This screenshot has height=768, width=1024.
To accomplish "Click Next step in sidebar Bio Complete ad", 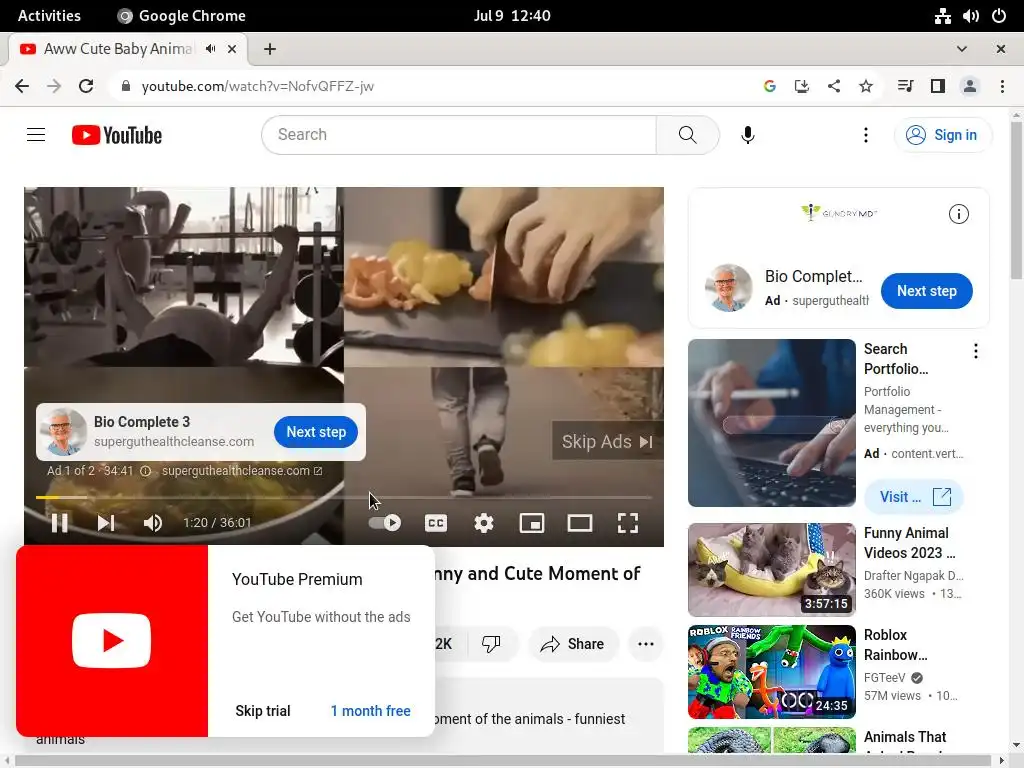I will [x=926, y=291].
